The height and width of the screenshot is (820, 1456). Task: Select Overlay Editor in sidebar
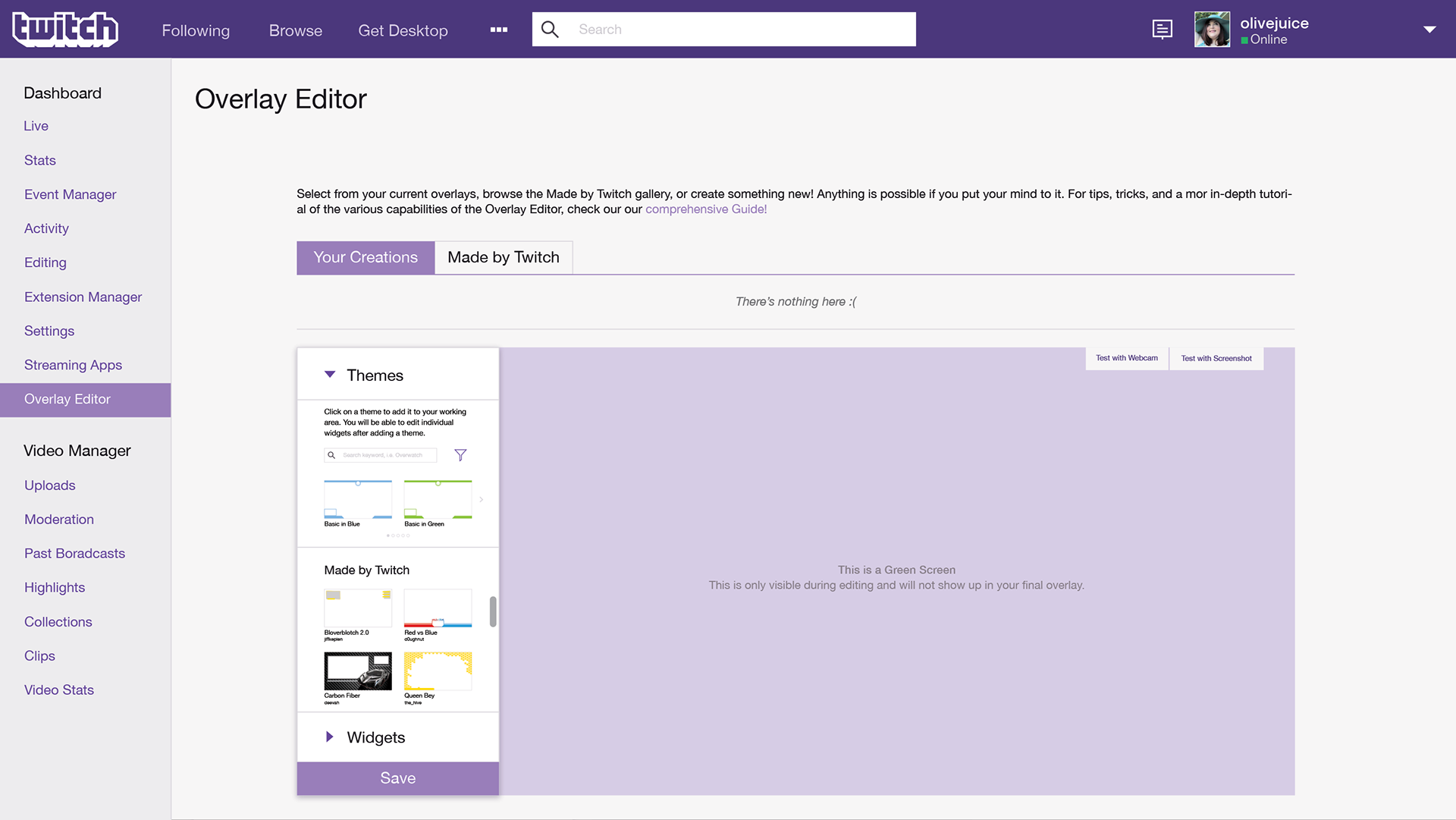pyautogui.click(x=85, y=400)
